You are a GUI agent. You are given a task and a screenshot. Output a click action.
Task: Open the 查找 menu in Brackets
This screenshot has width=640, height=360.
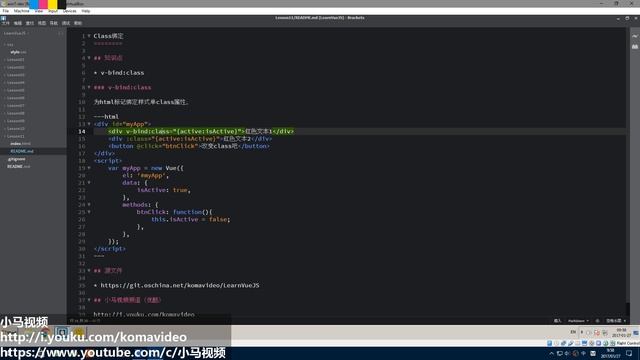[30, 23]
